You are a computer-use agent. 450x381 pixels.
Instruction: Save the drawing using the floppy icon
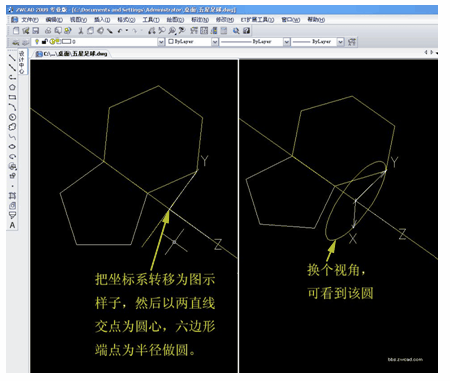point(36,31)
